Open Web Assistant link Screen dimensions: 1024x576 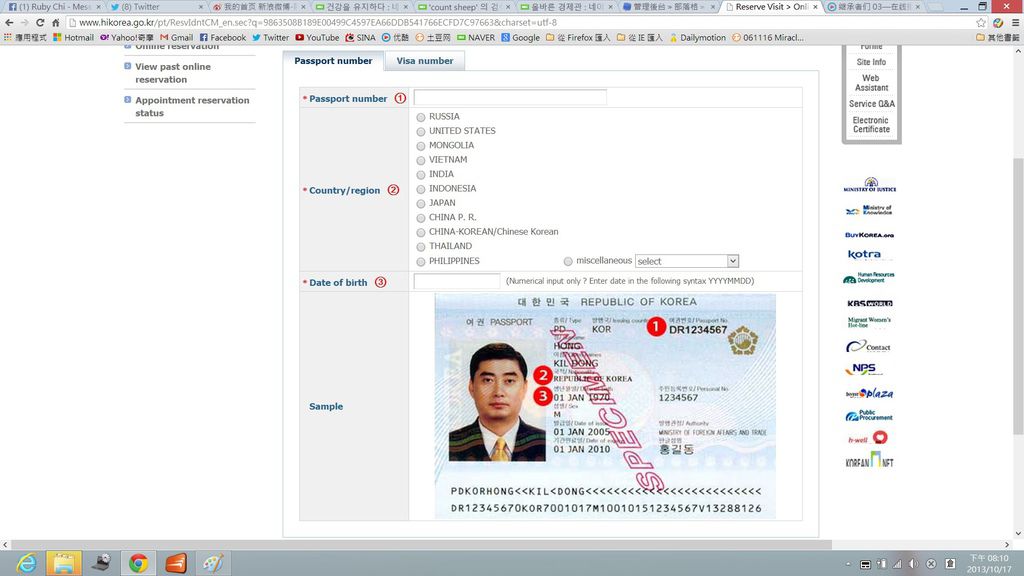click(x=871, y=83)
